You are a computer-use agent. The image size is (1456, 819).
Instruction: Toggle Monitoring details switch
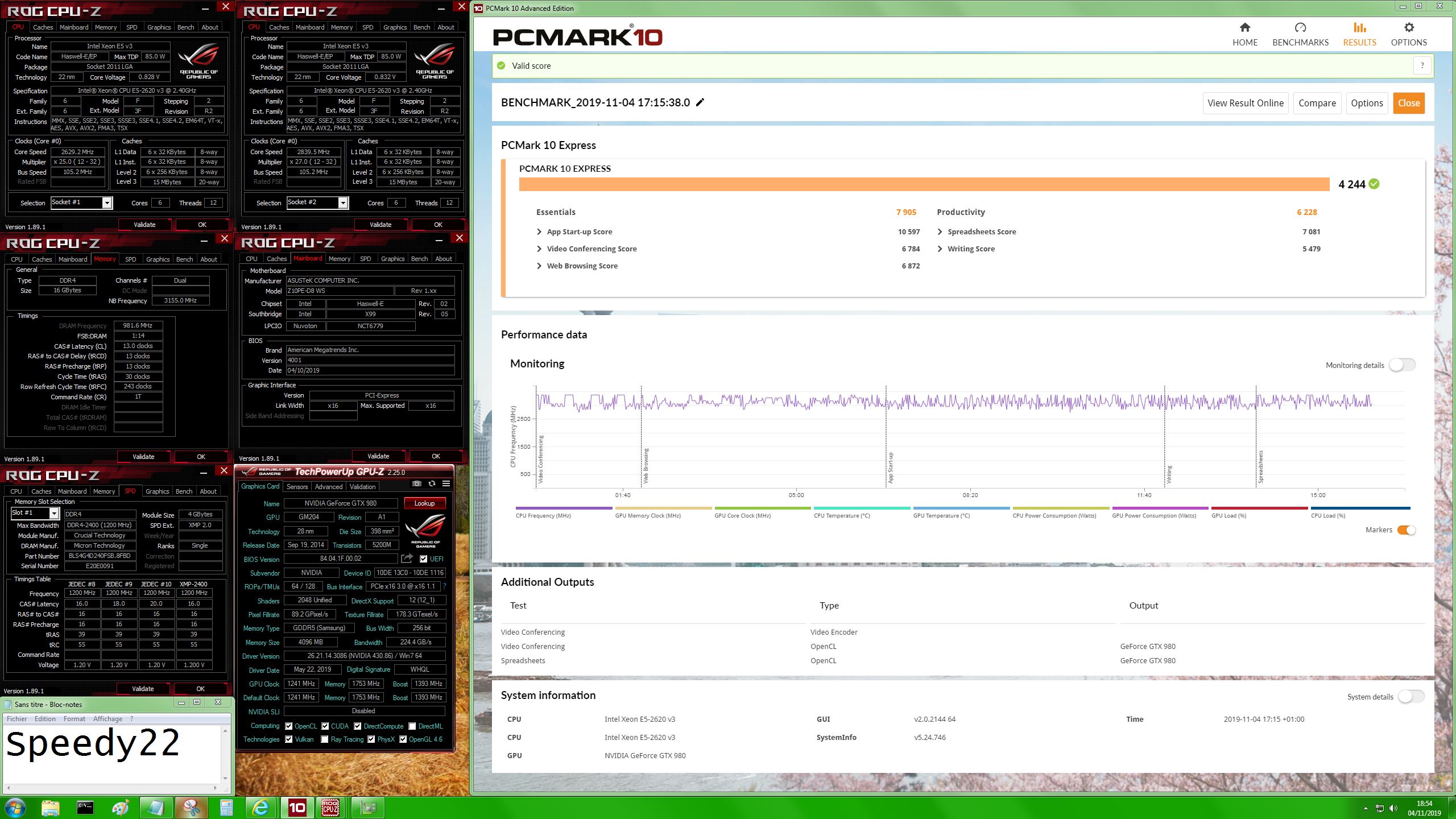pyautogui.click(x=1403, y=365)
